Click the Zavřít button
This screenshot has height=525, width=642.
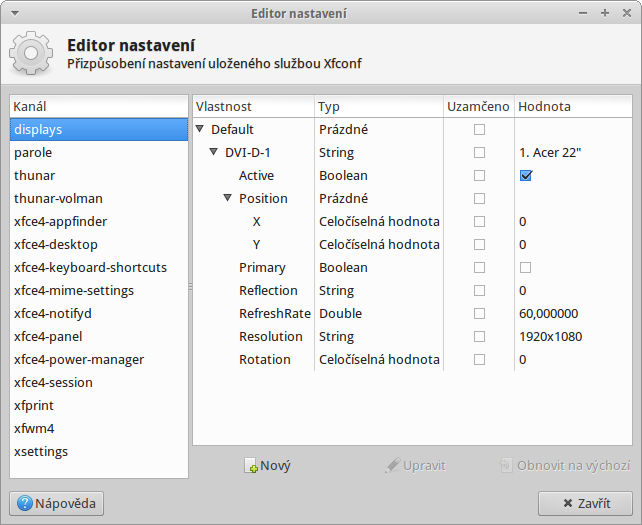click(x=585, y=503)
